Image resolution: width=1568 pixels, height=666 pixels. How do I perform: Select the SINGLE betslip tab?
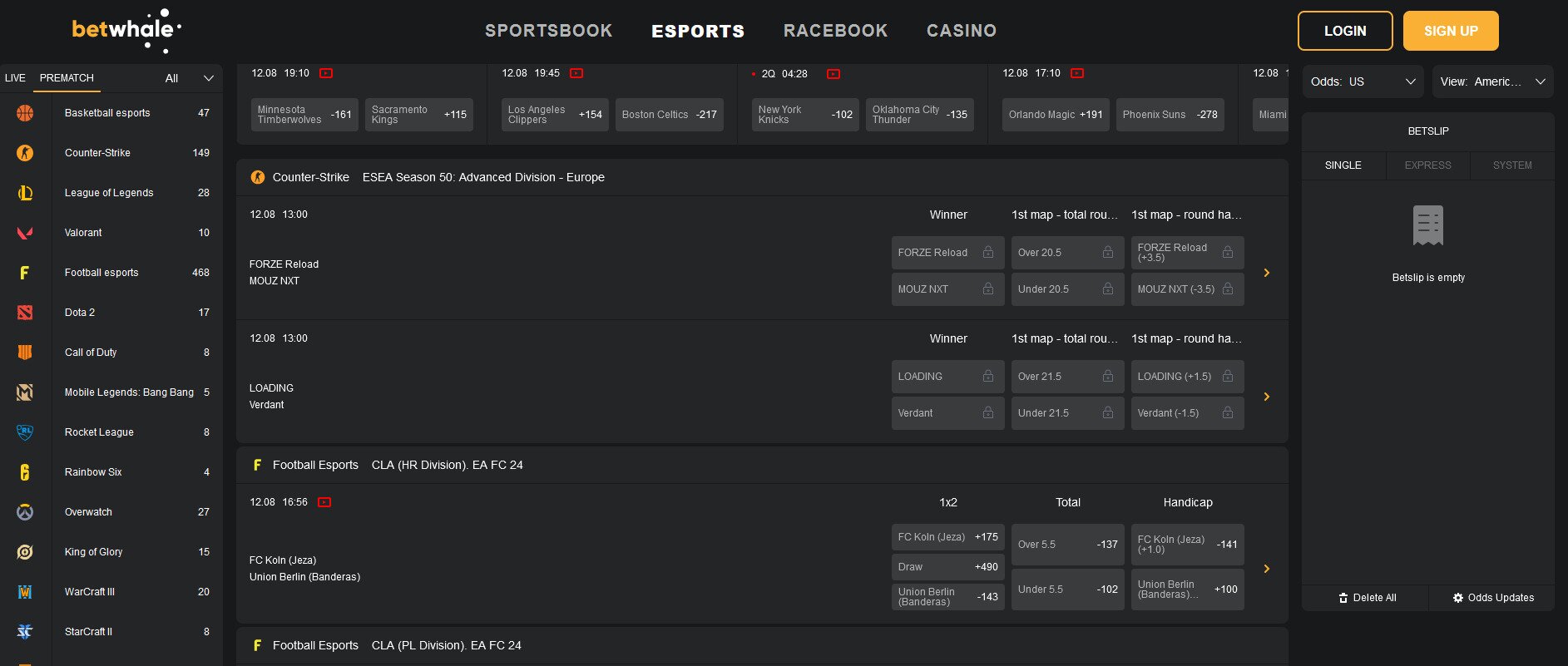coord(1343,165)
